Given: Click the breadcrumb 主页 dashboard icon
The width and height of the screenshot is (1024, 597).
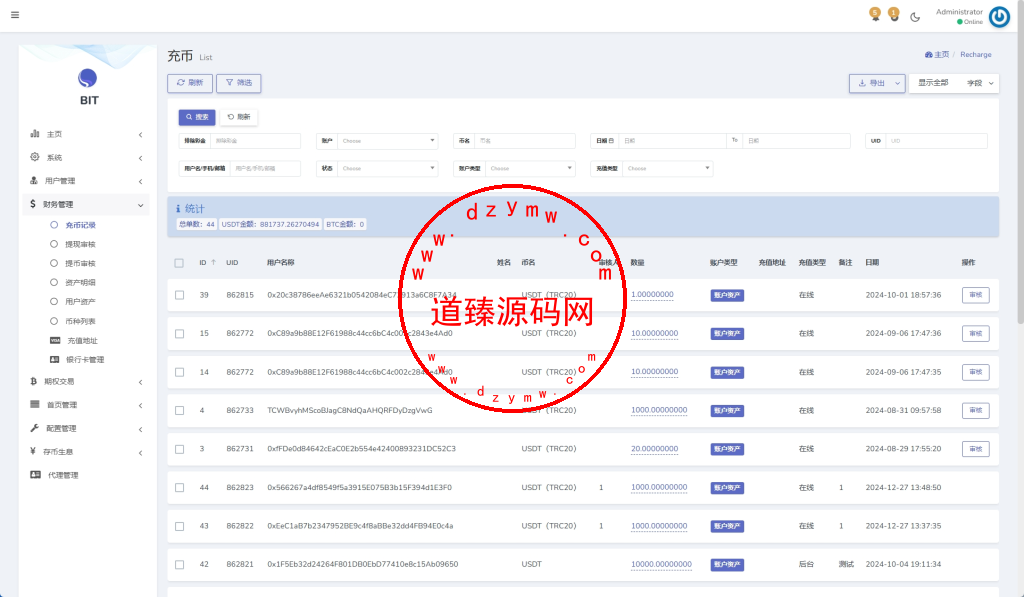Looking at the screenshot, I should (929, 55).
